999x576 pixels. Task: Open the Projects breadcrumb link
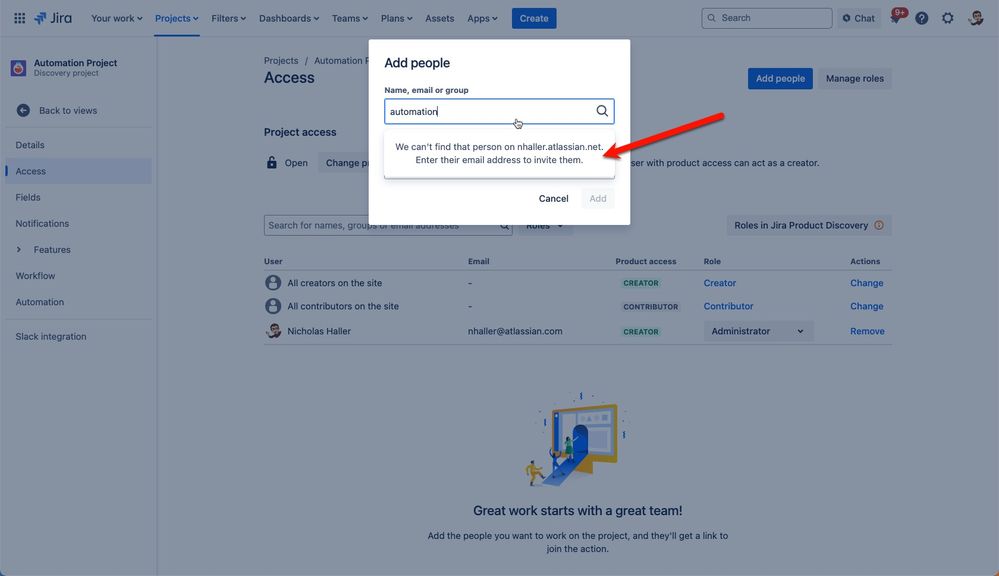[x=281, y=61]
